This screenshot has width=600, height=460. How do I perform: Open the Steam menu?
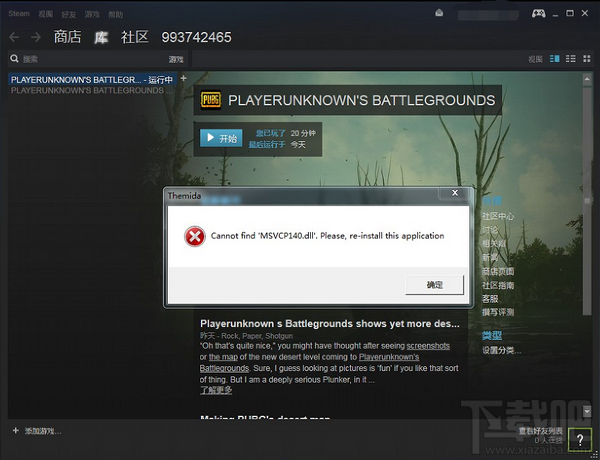(x=19, y=14)
